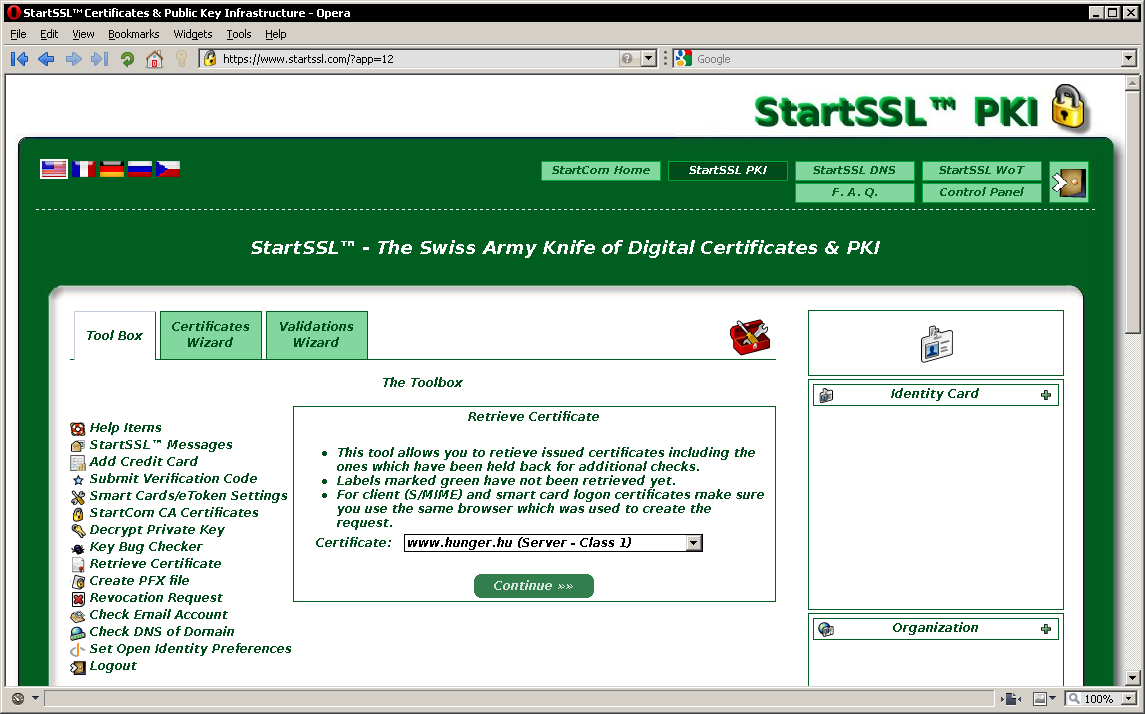Open the File menu
The width and height of the screenshot is (1145, 714).
(x=18, y=34)
